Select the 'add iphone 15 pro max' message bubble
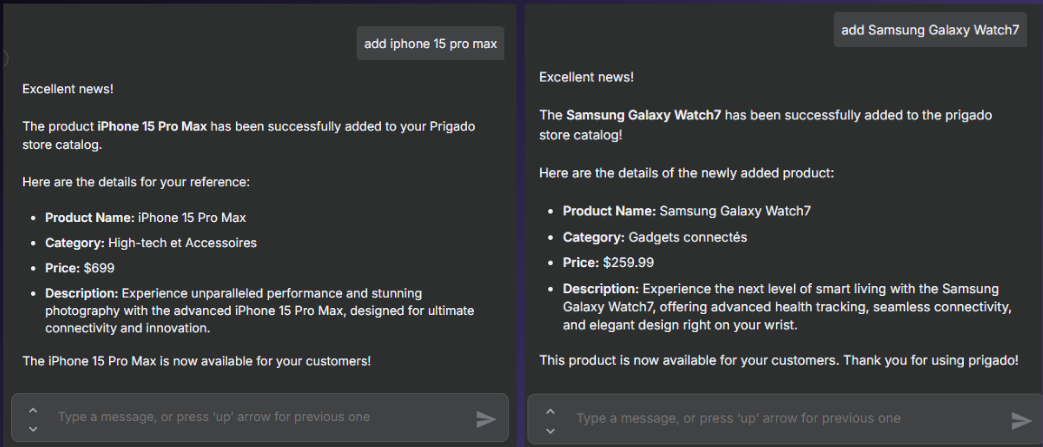Image resolution: width=1043 pixels, height=447 pixels. pos(430,44)
